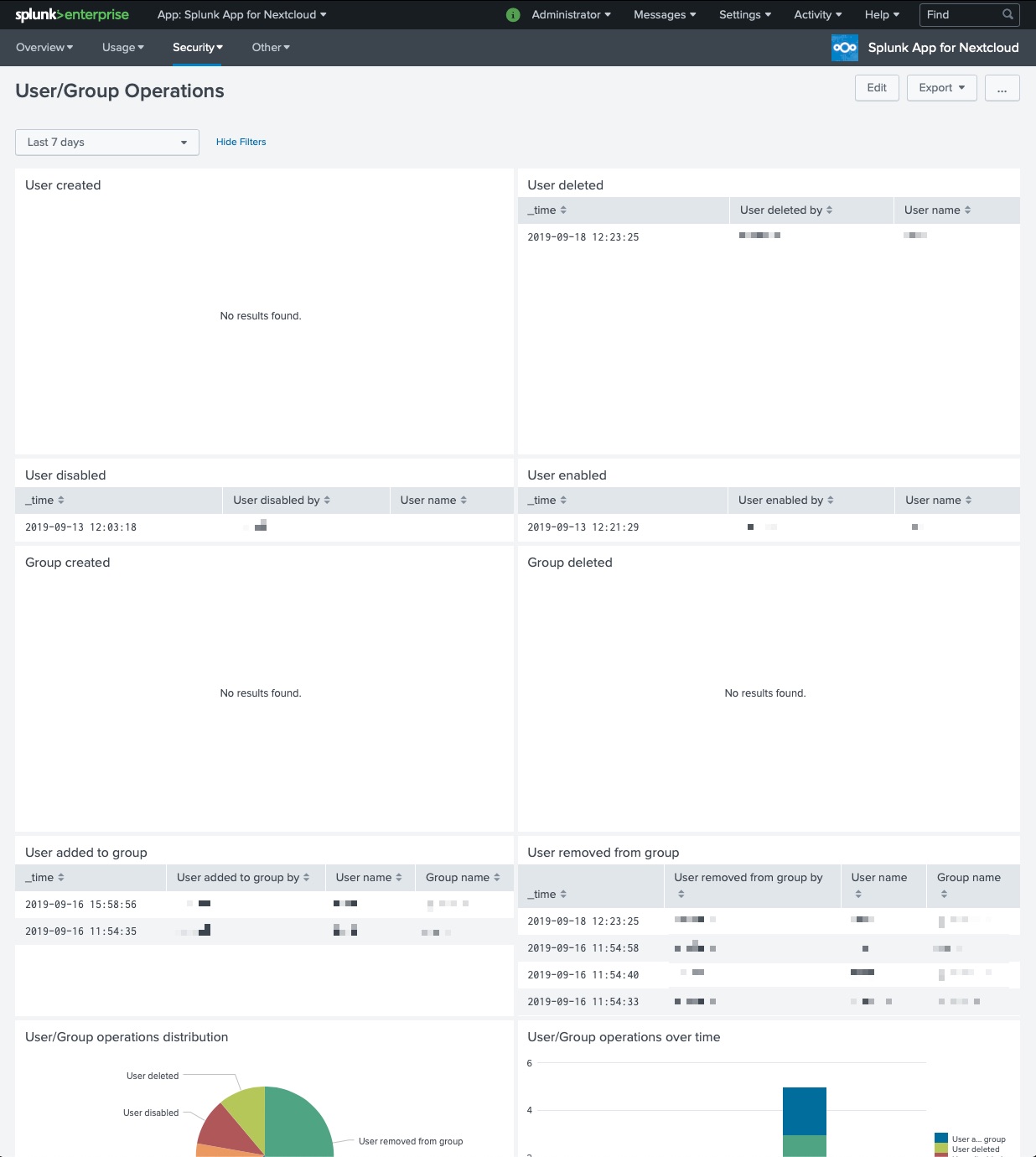Click the Edit button
The height and width of the screenshot is (1157, 1036).
point(877,88)
